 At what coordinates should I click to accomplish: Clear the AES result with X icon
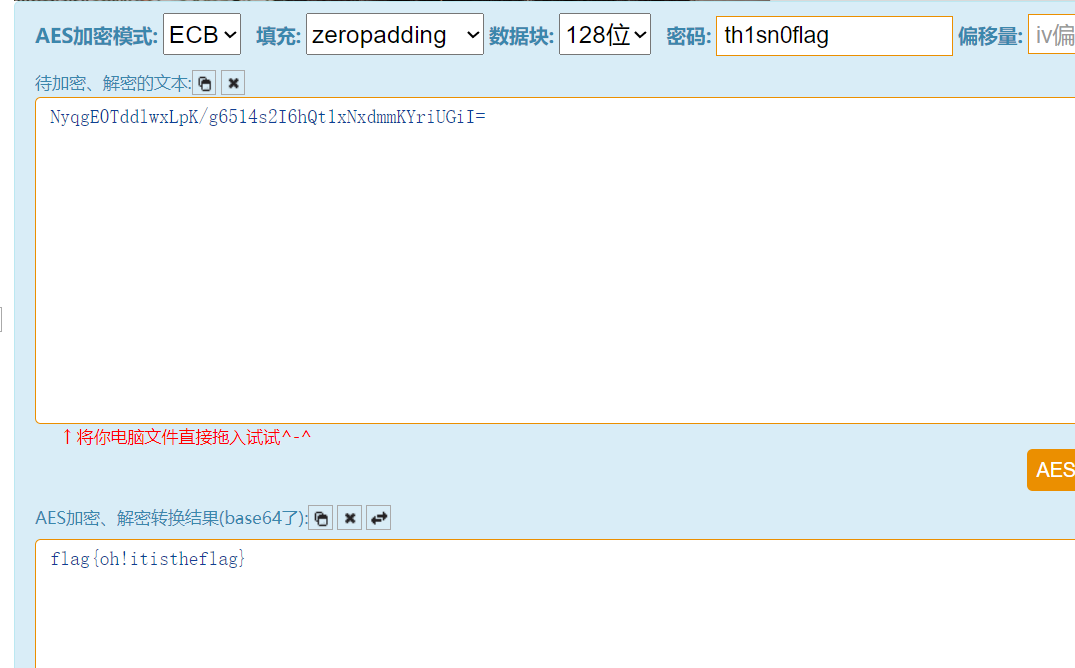350,518
